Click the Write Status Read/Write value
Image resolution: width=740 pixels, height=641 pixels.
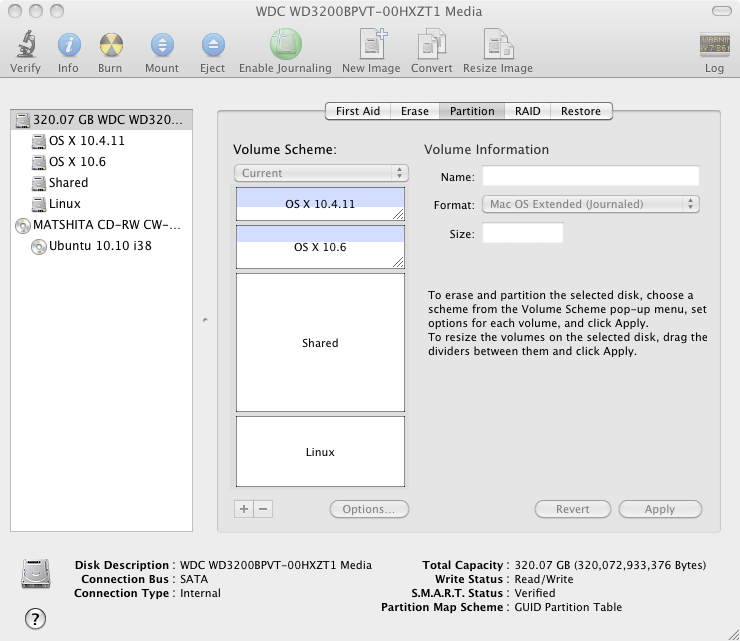[544, 579]
